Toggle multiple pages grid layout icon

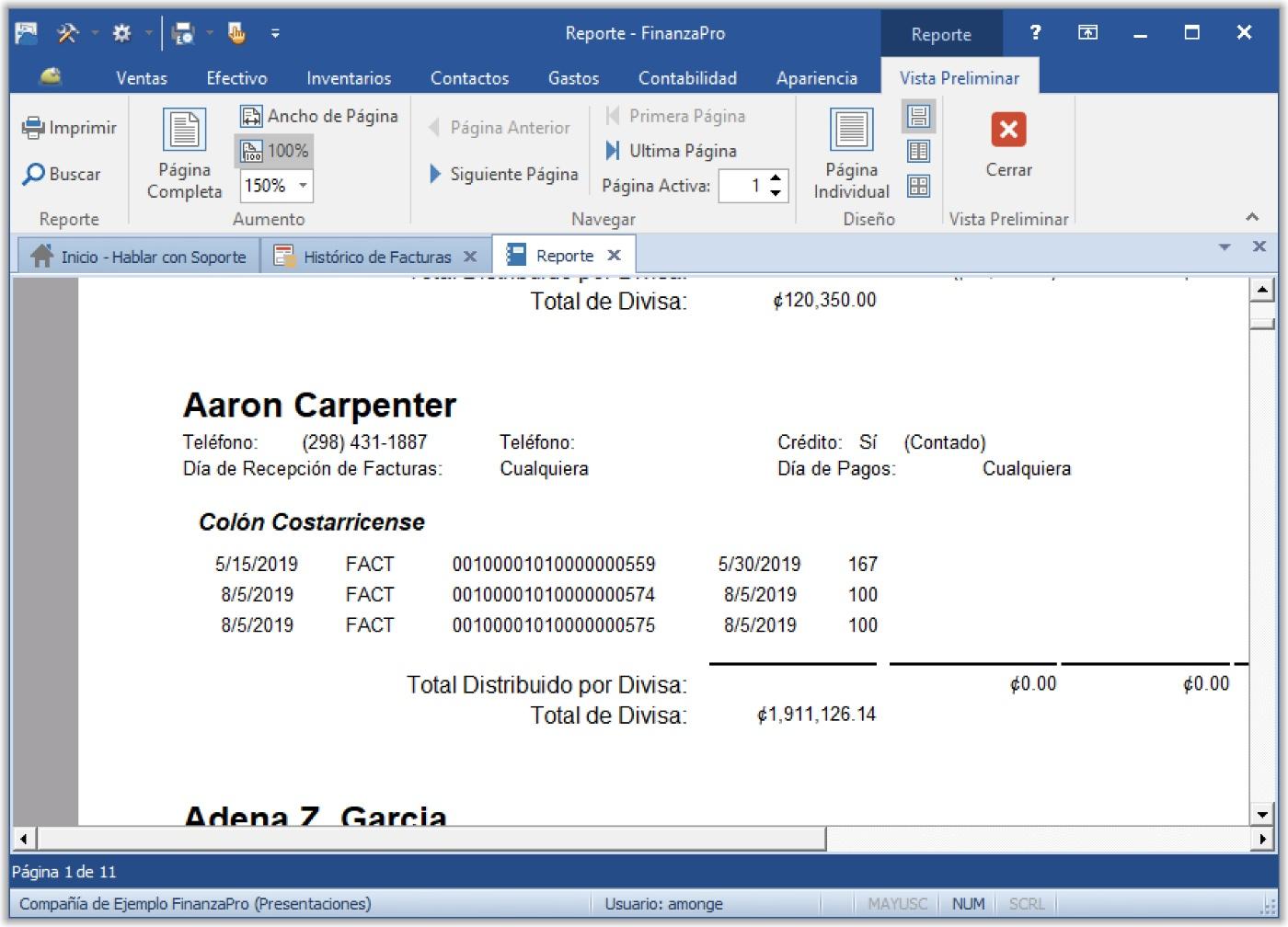918,187
